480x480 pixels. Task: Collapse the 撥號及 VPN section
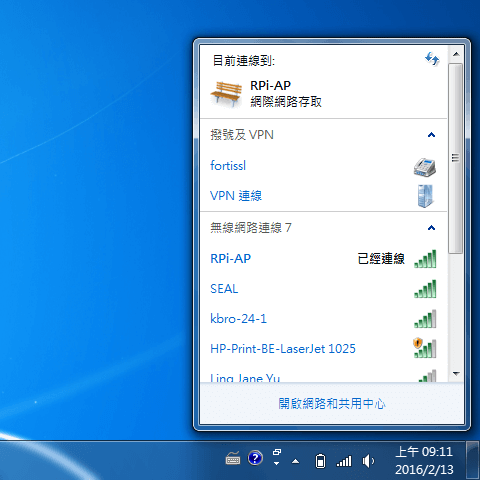[431, 135]
